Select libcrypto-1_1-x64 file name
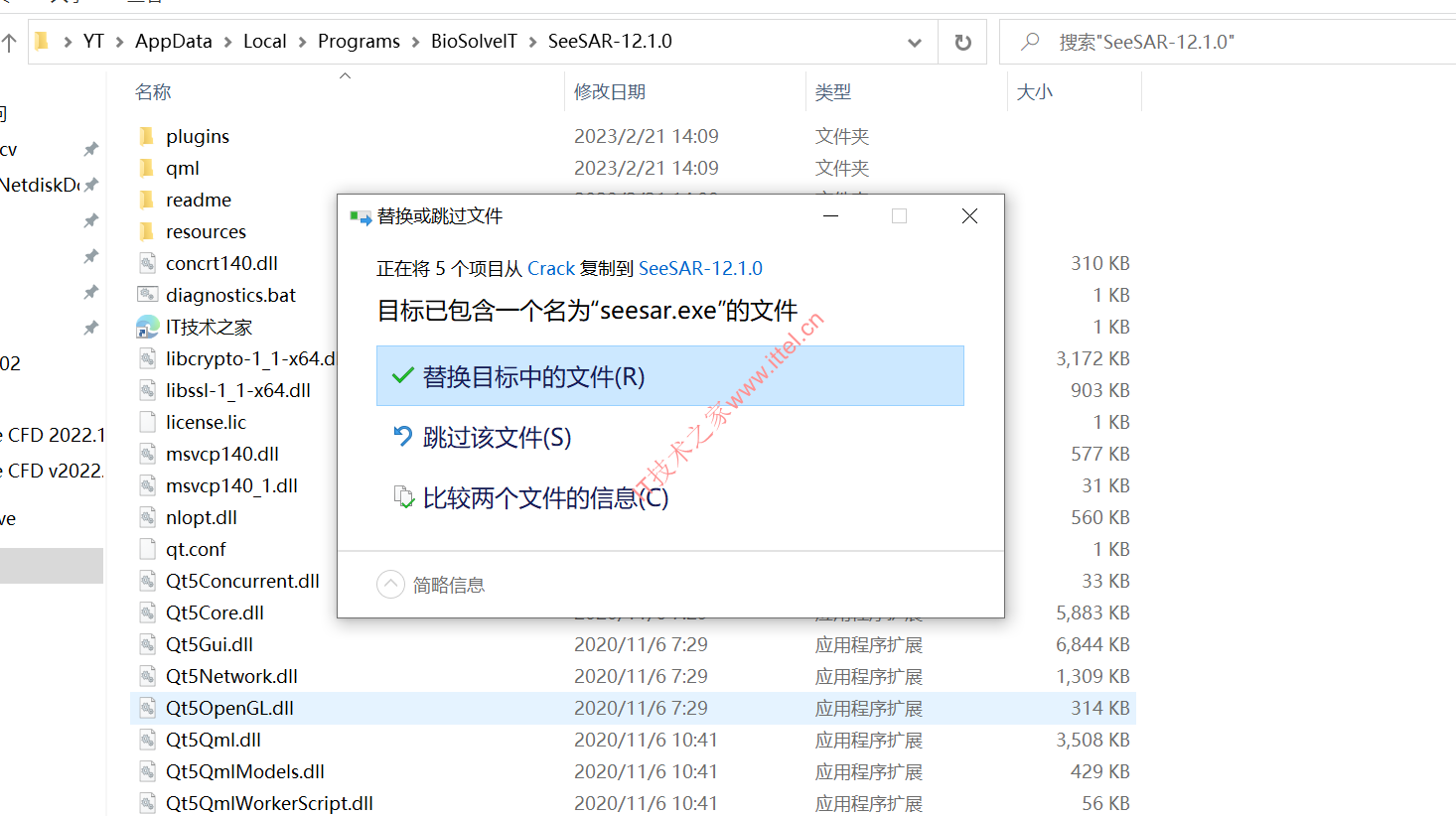Image resolution: width=1456 pixels, height=816 pixels. click(250, 358)
